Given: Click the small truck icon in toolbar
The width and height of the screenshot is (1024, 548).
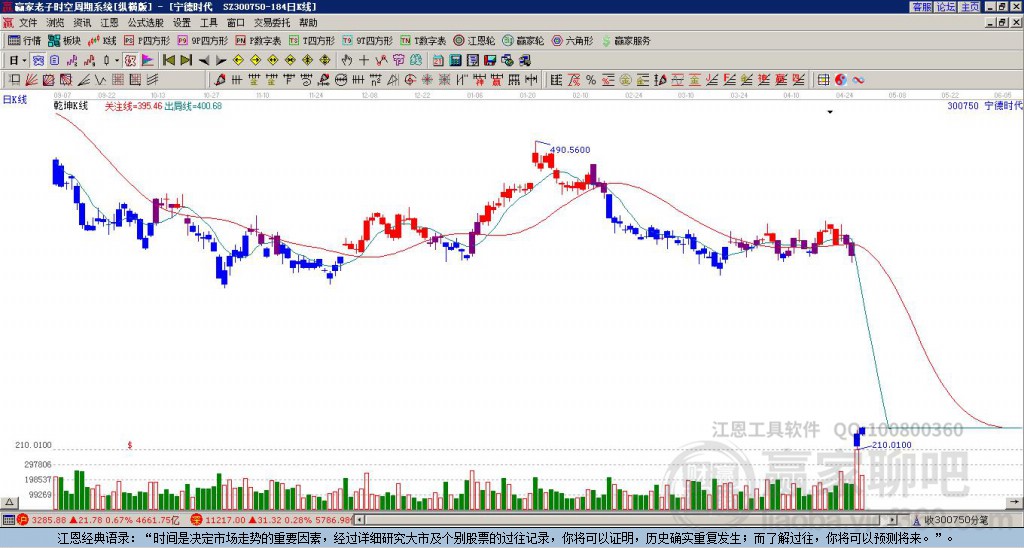Looking at the screenshot, I should point(525,60).
